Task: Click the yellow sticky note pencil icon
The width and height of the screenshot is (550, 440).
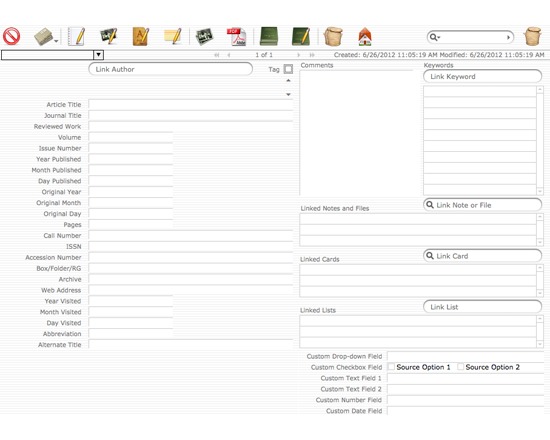Action: (173, 36)
